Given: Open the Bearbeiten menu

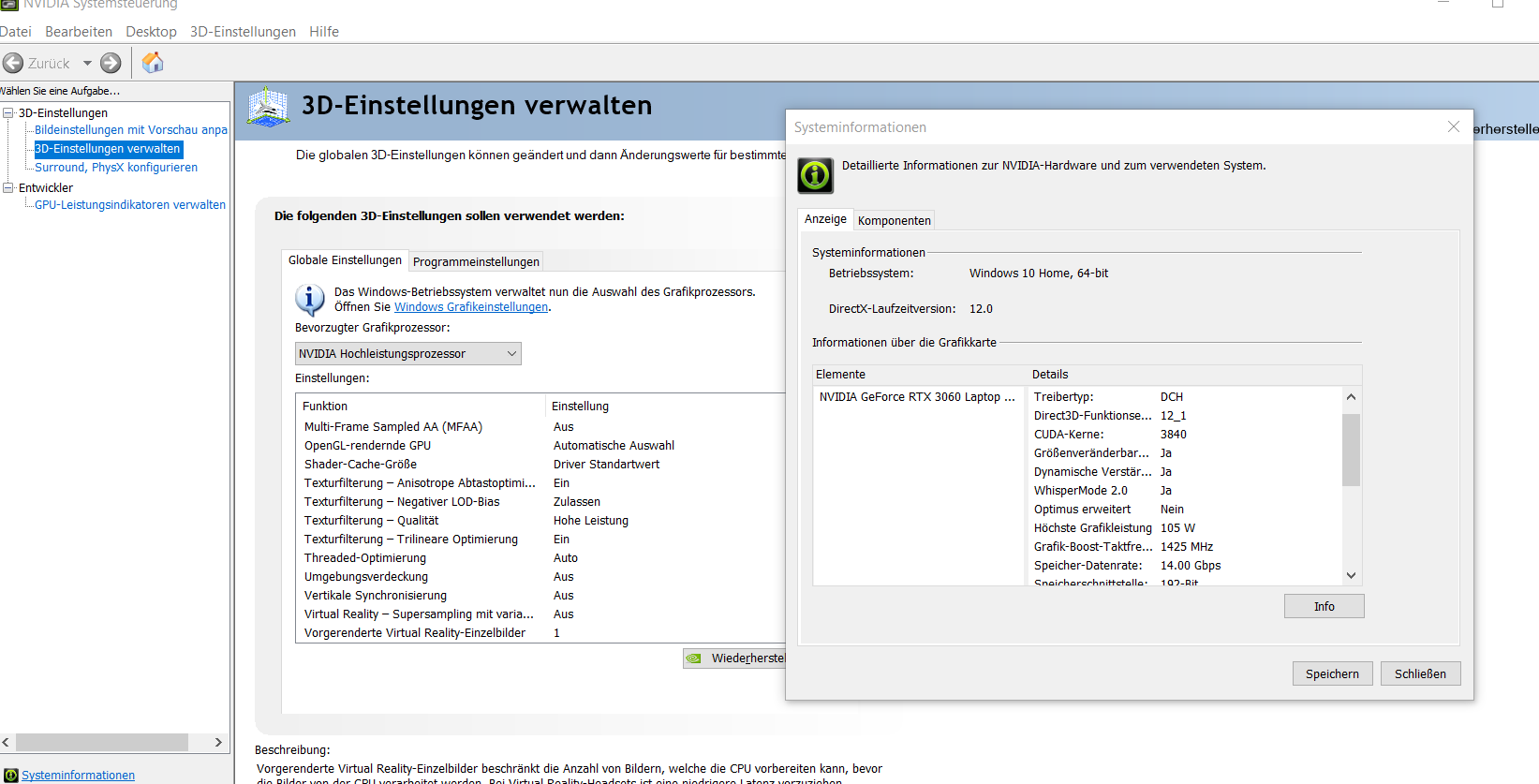Looking at the screenshot, I should point(79,32).
